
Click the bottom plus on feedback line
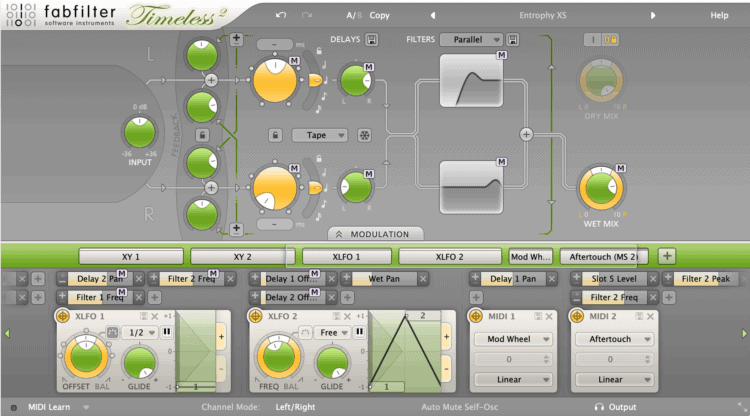(x=236, y=229)
